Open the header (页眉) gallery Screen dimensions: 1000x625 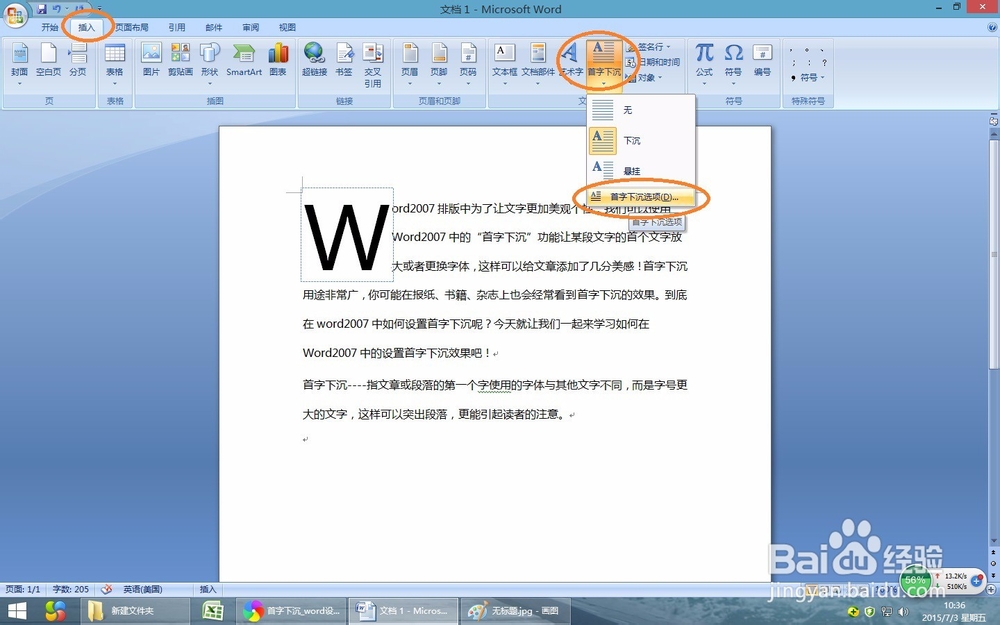click(410, 64)
